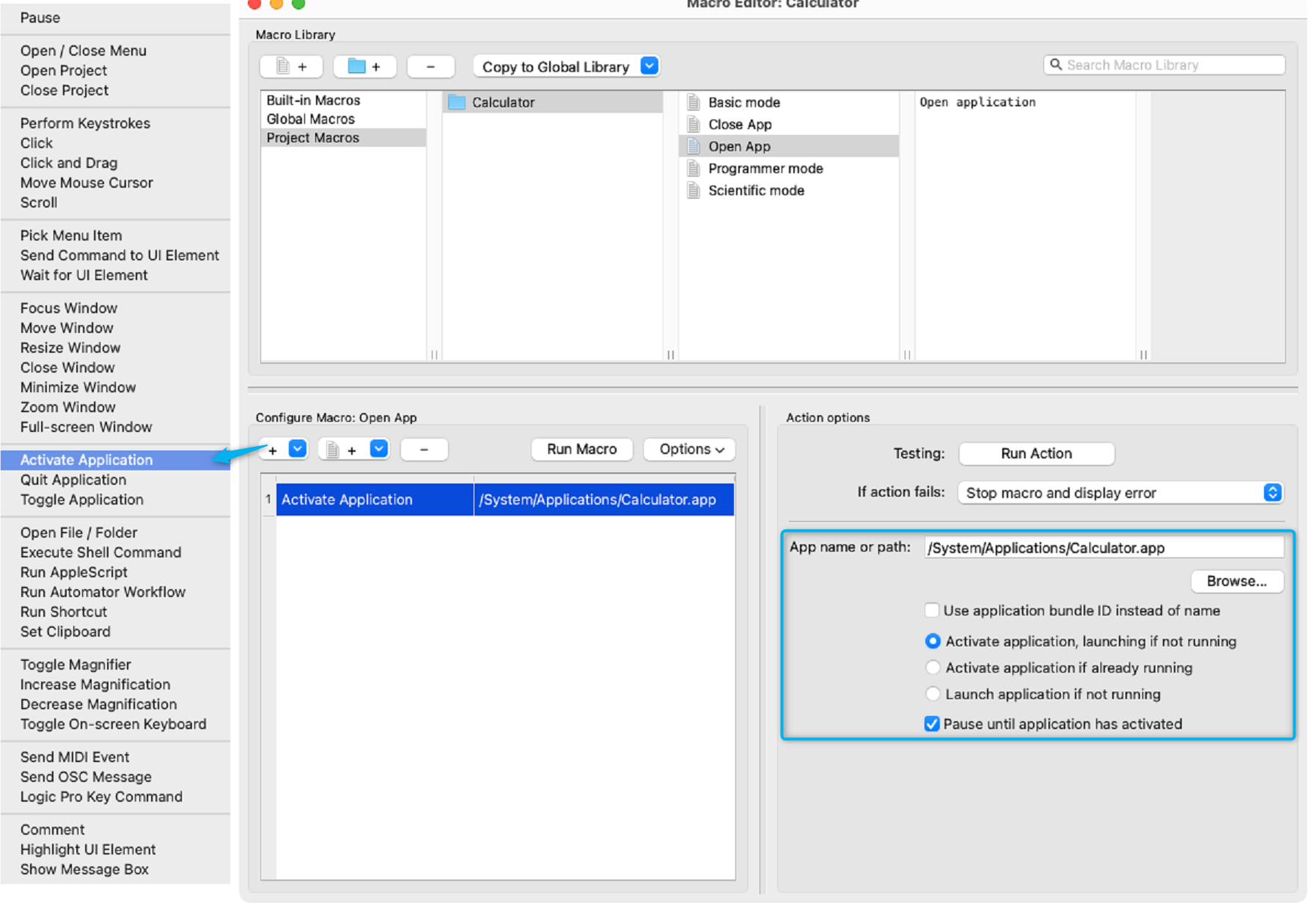
Task: Select Activate application if already running
Action: (933, 668)
